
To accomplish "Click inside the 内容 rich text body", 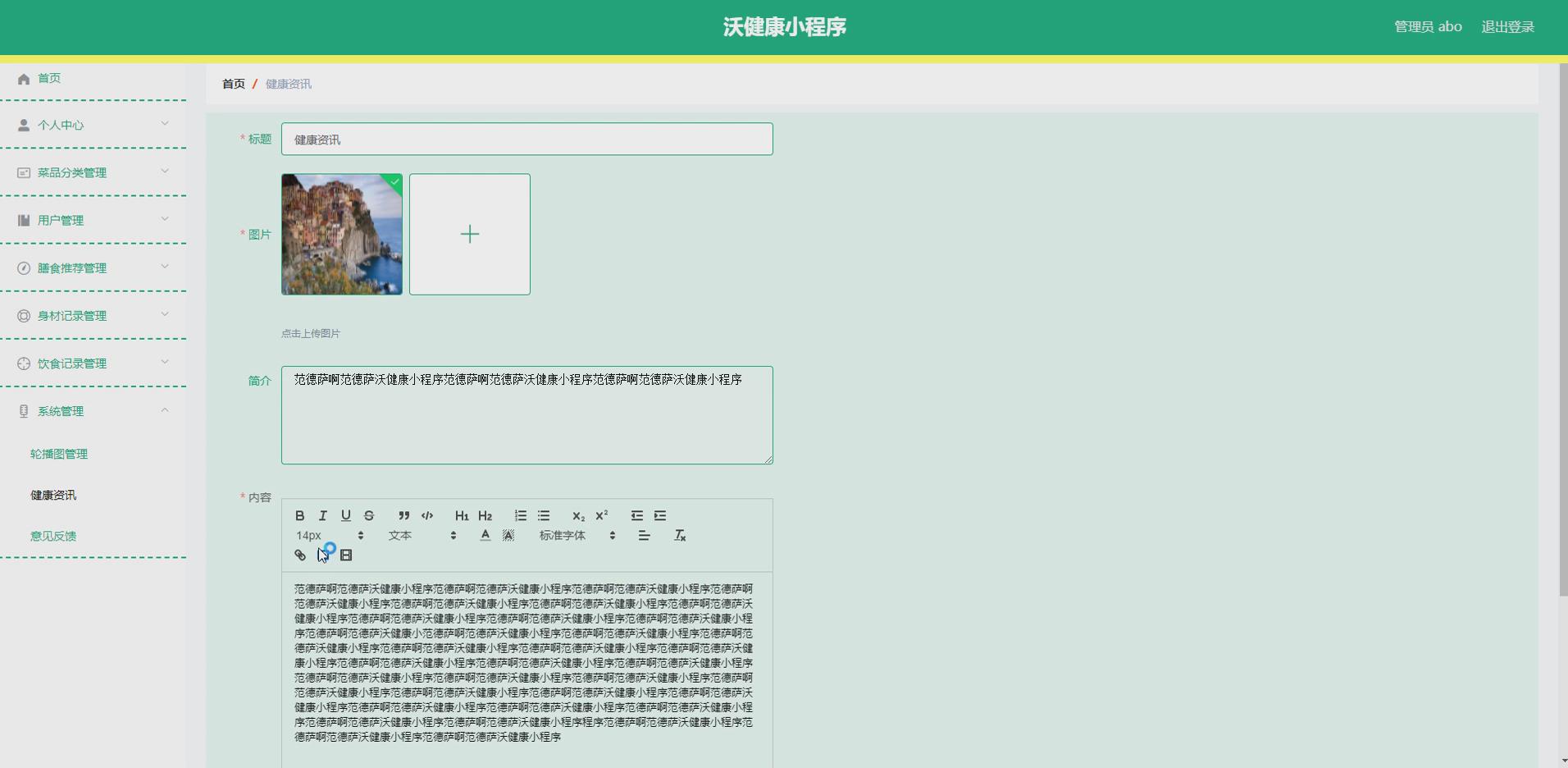I will click(527, 670).
